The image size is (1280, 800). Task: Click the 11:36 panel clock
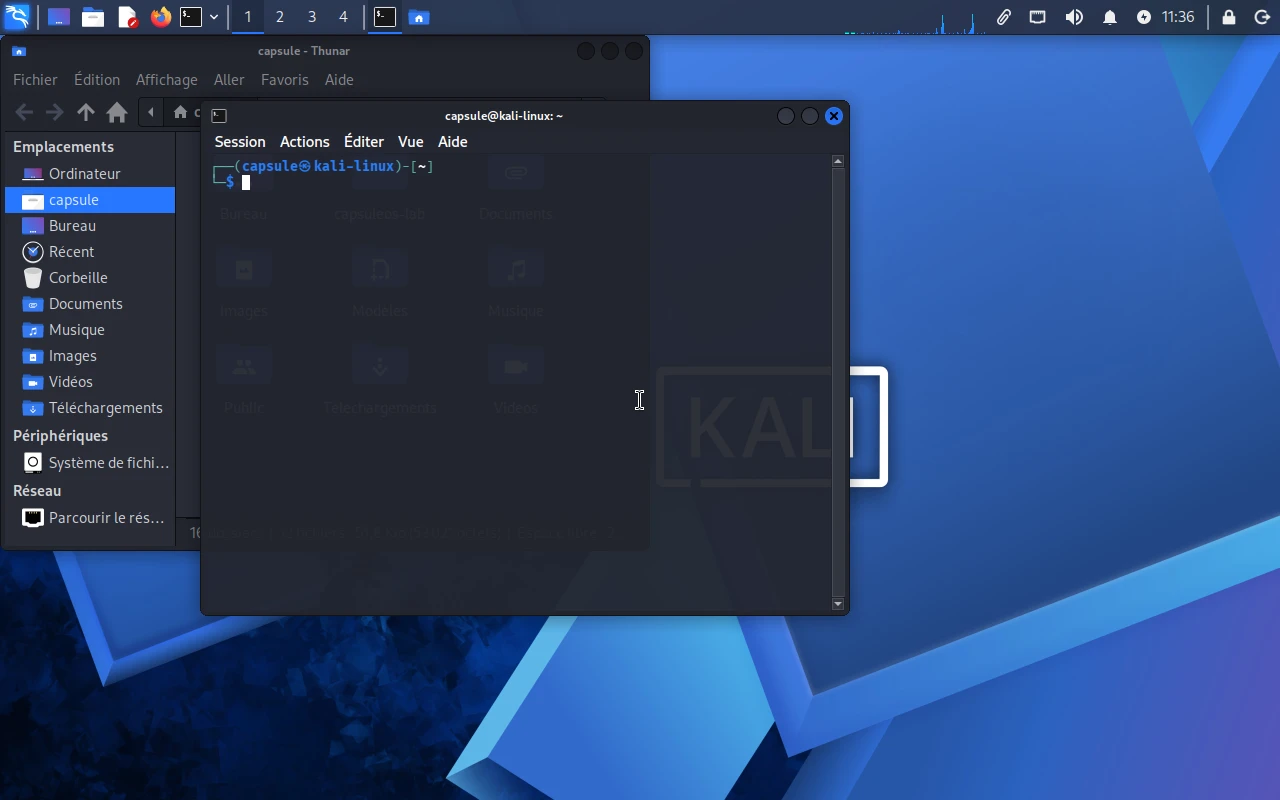(x=1178, y=17)
